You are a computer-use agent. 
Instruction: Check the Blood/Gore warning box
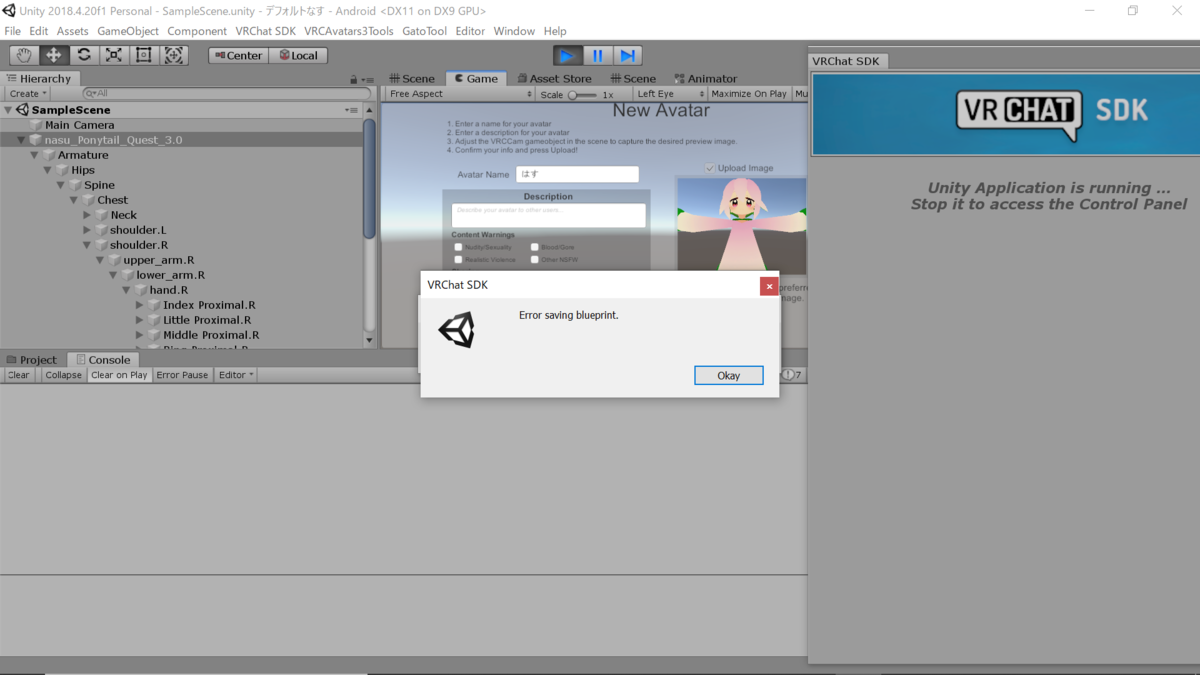[x=535, y=247]
